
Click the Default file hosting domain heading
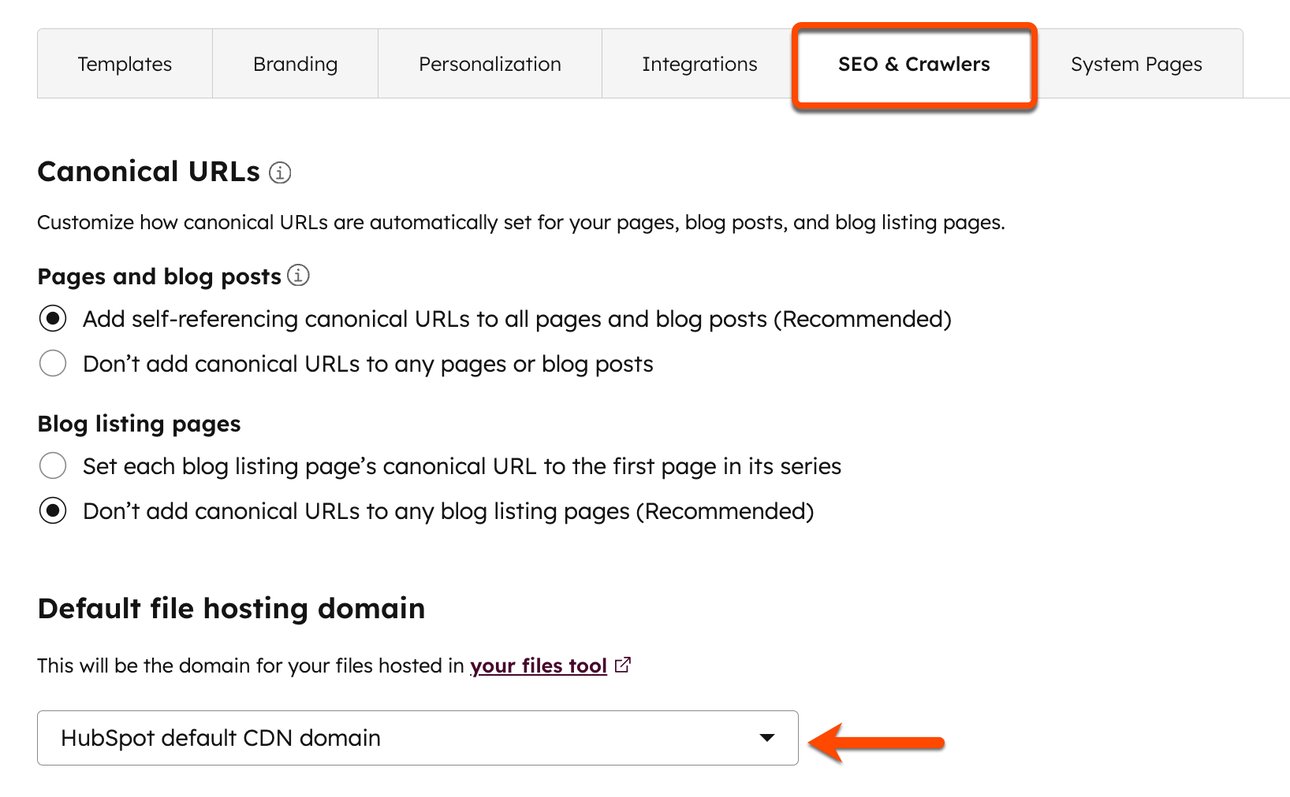coord(231,608)
